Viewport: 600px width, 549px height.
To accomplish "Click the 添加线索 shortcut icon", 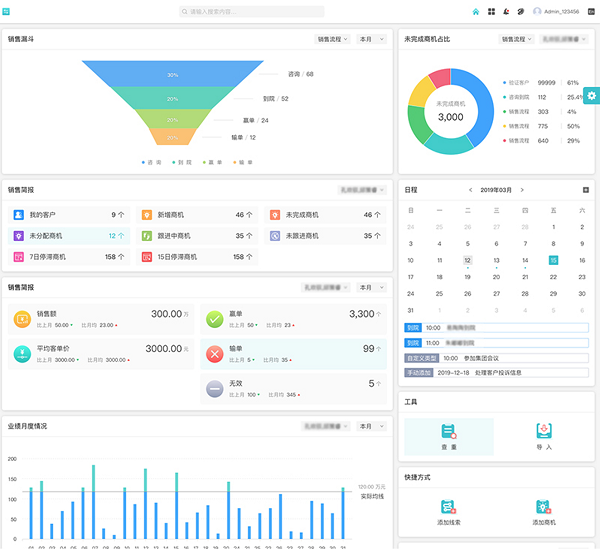I will click(x=449, y=508).
